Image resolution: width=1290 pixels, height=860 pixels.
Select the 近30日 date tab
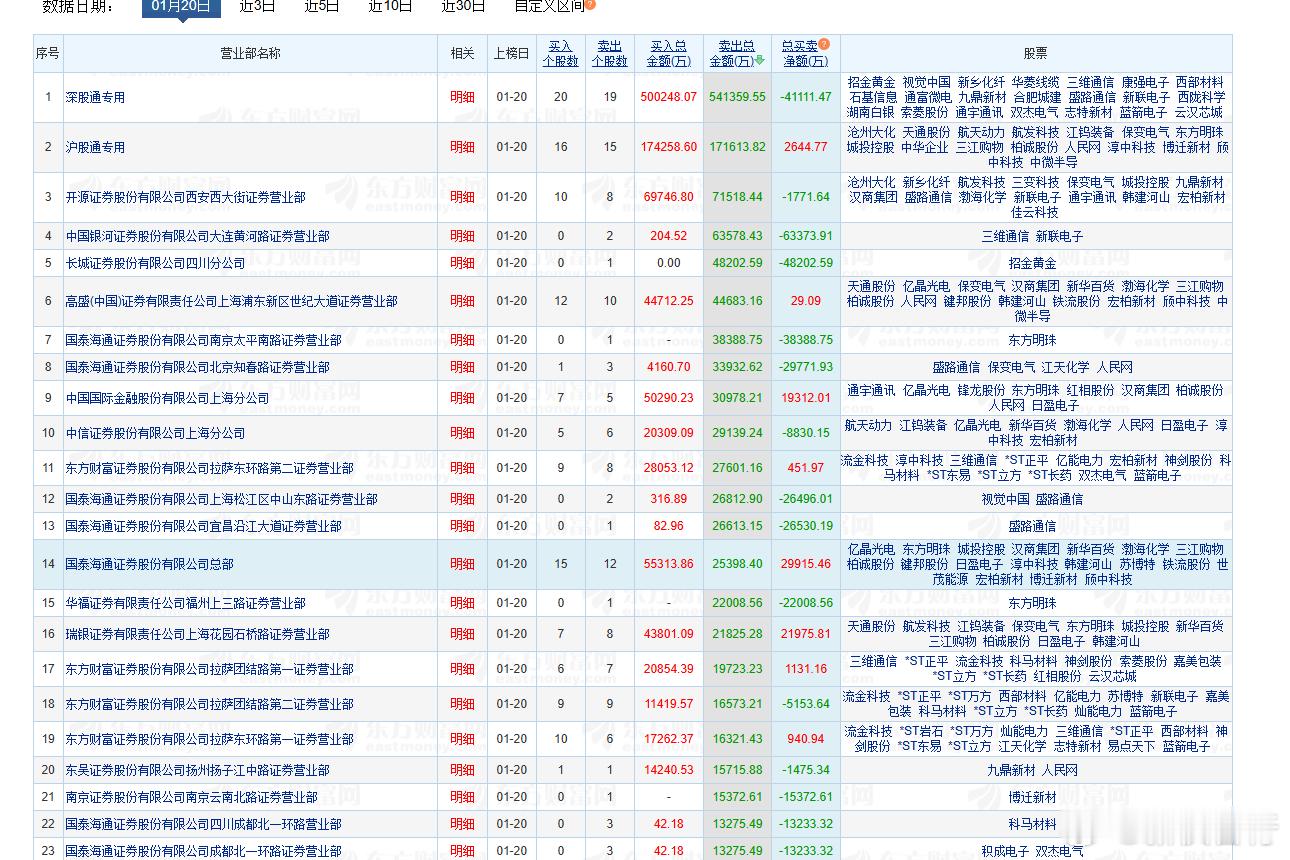tap(461, 5)
